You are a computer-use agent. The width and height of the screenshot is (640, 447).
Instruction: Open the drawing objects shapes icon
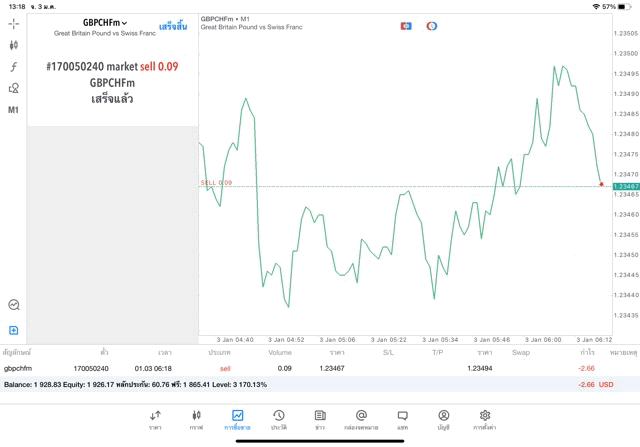tap(14, 89)
